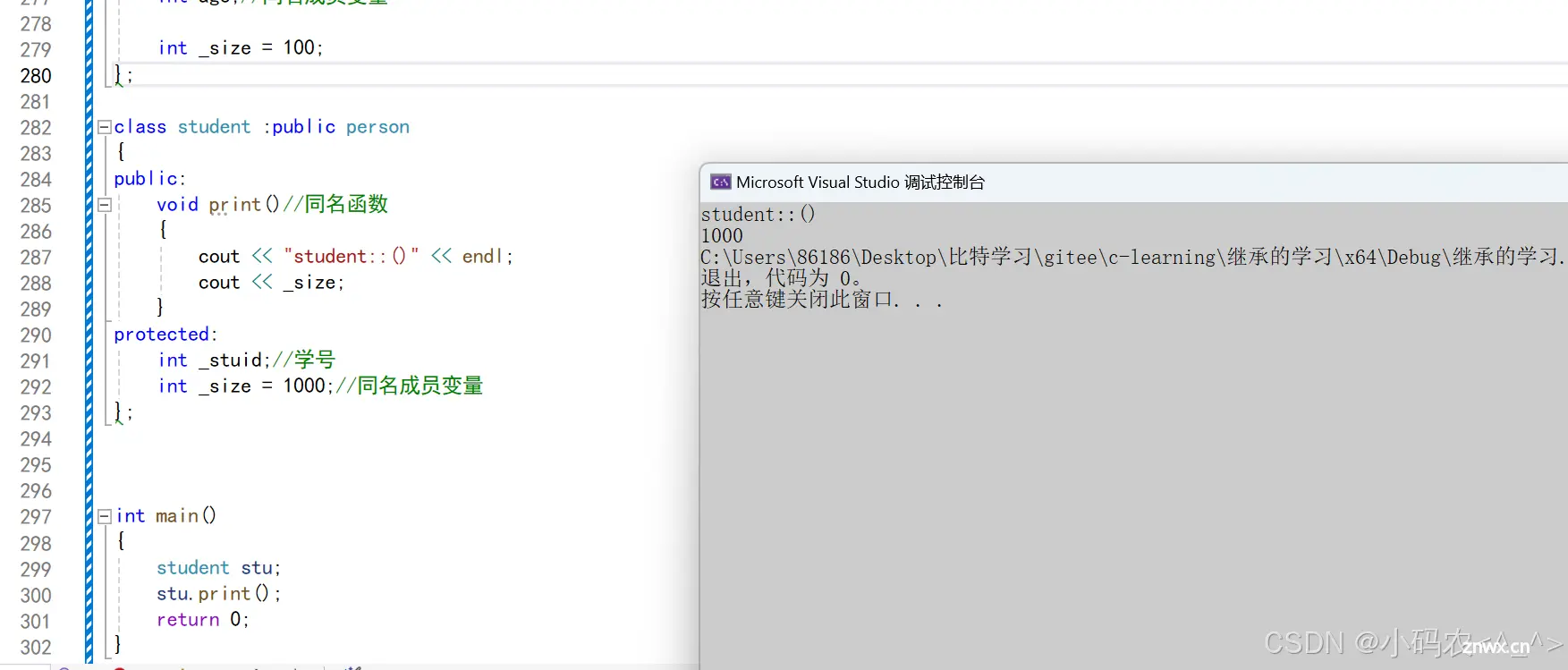
Task: Click console text '退出，代码为 0。'
Action: coord(782,278)
